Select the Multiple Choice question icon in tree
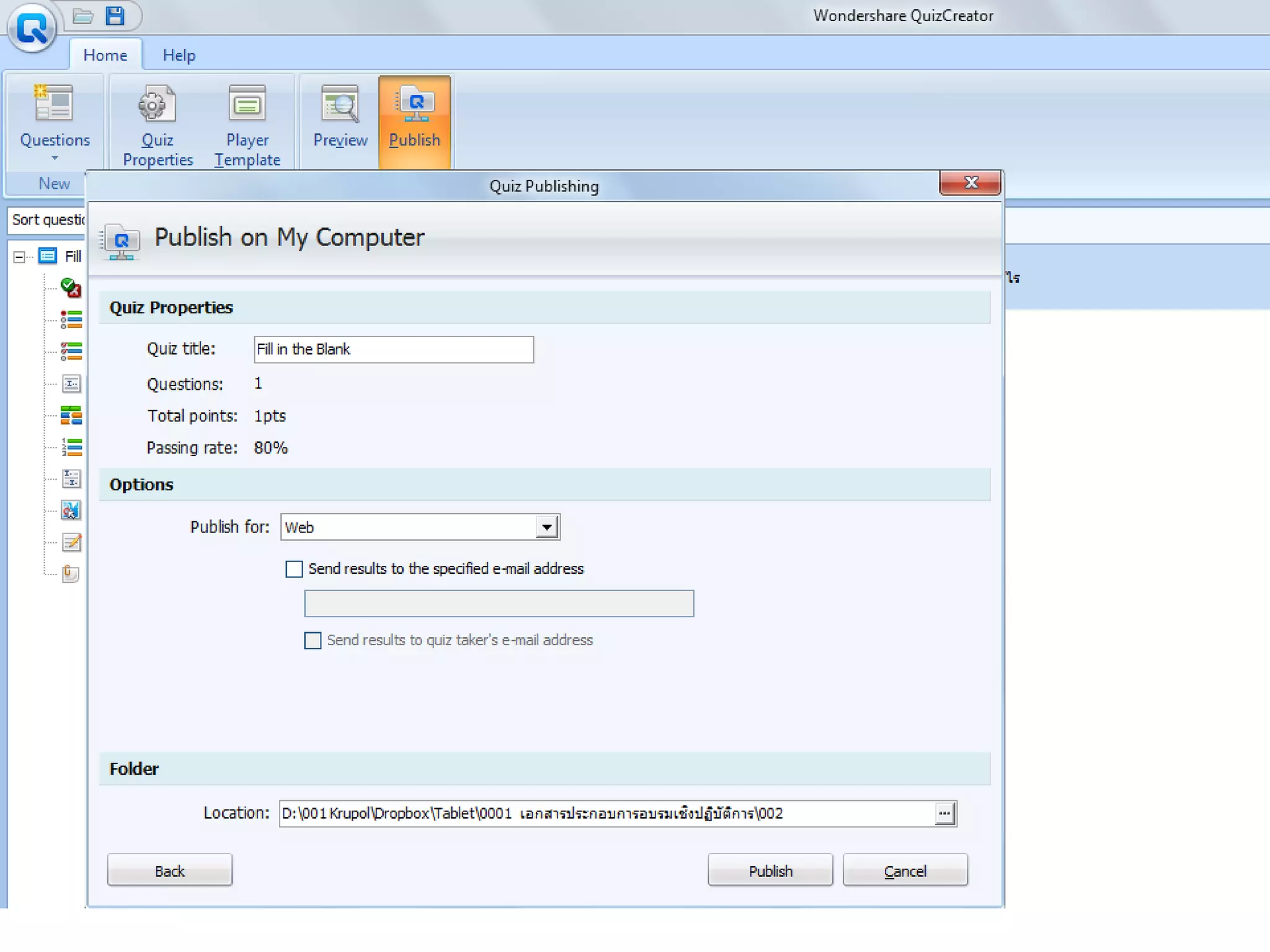Viewport: 1270px width, 952px height. [x=71, y=319]
